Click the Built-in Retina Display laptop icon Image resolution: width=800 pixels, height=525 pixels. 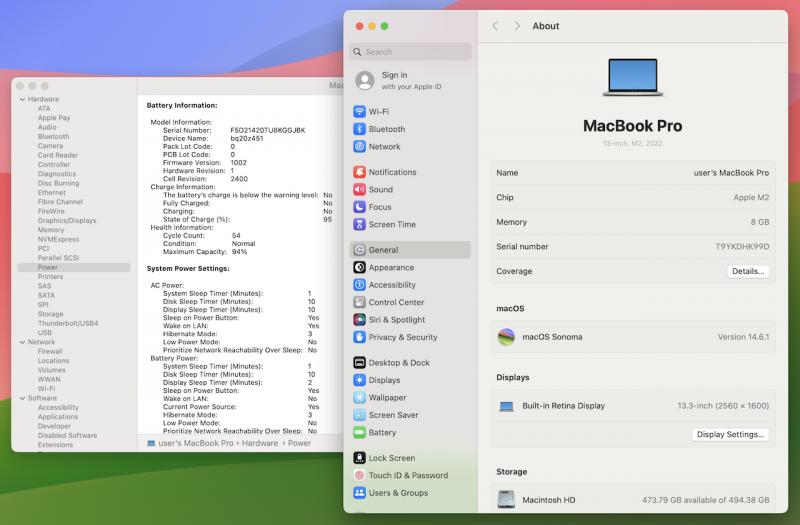(506, 406)
